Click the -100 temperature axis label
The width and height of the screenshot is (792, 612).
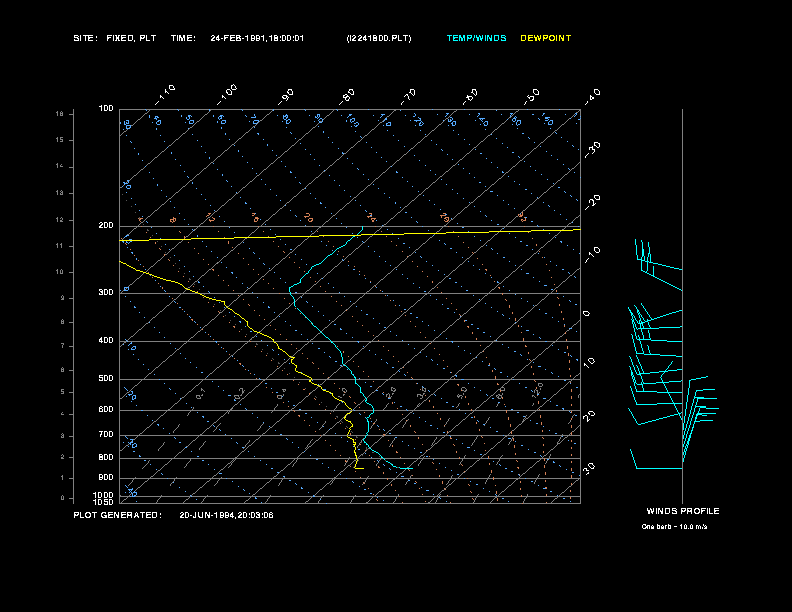tap(226, 95)
